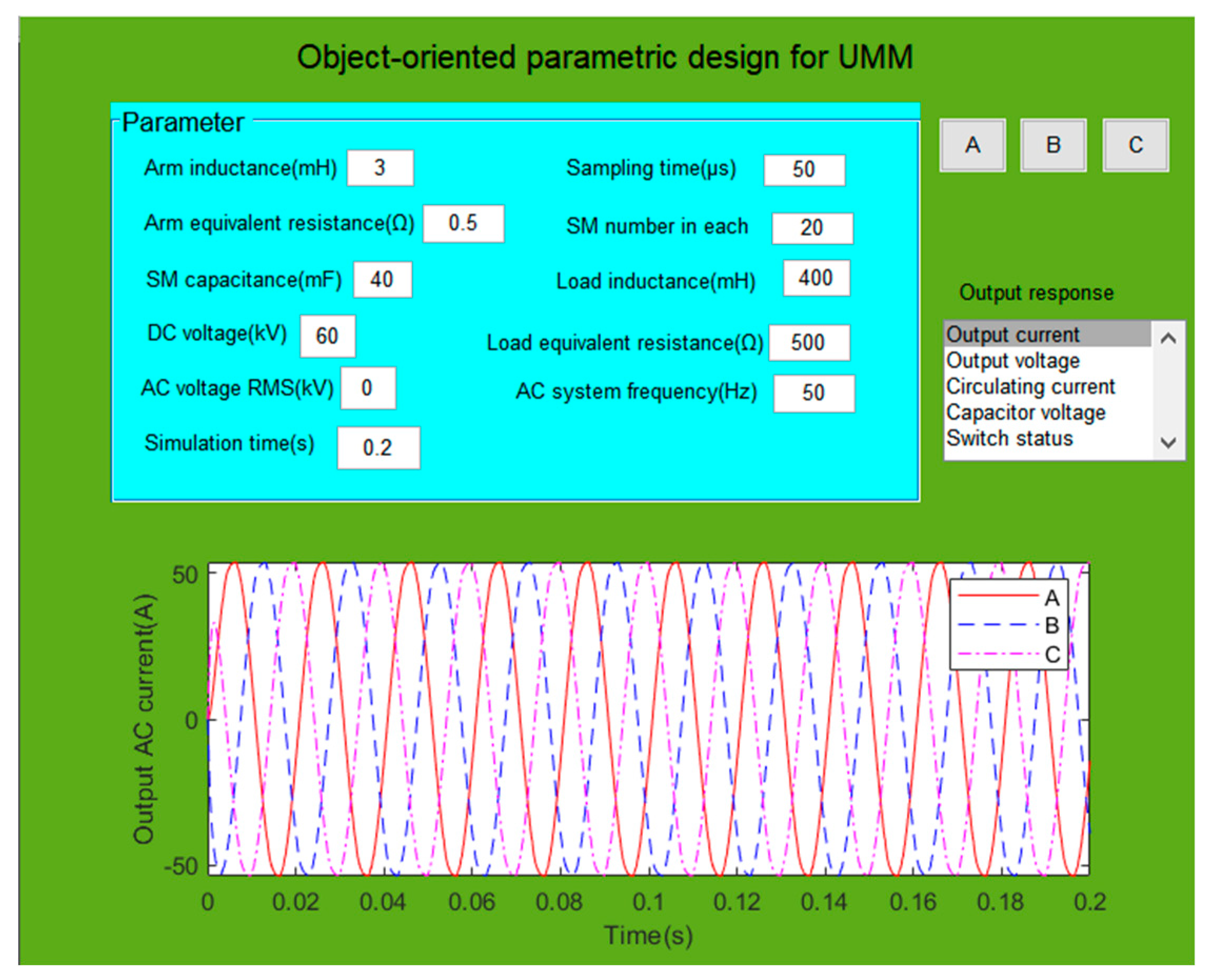Edit the DC voltage field

click(x=327, y=336)
